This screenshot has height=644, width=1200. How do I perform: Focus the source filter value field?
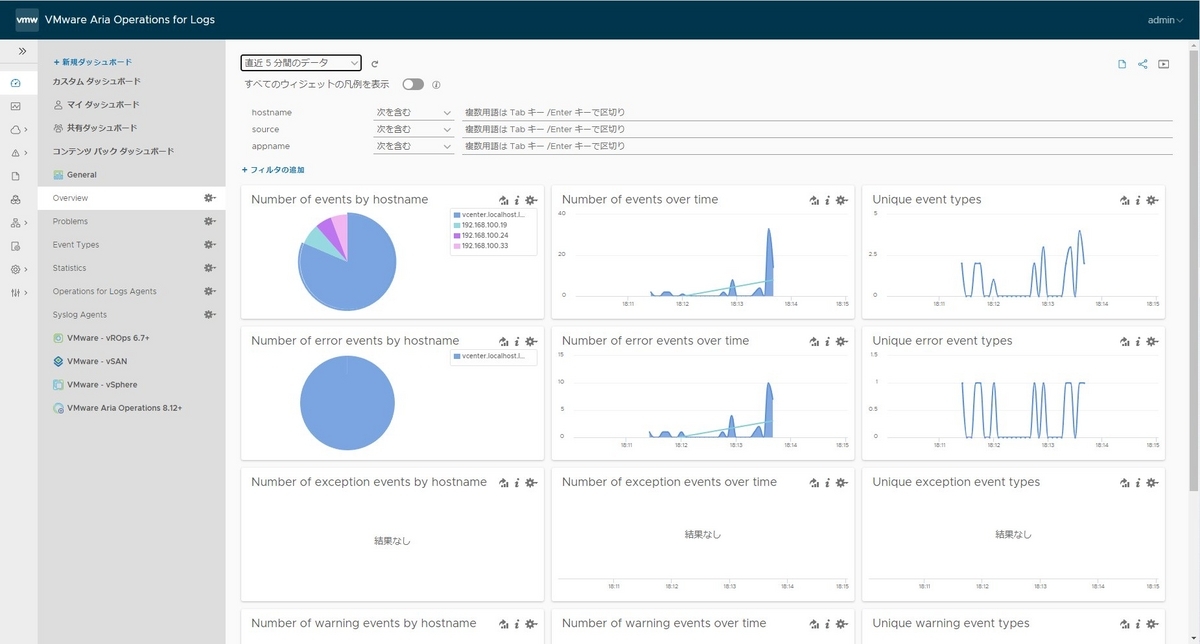coord(817,130)
